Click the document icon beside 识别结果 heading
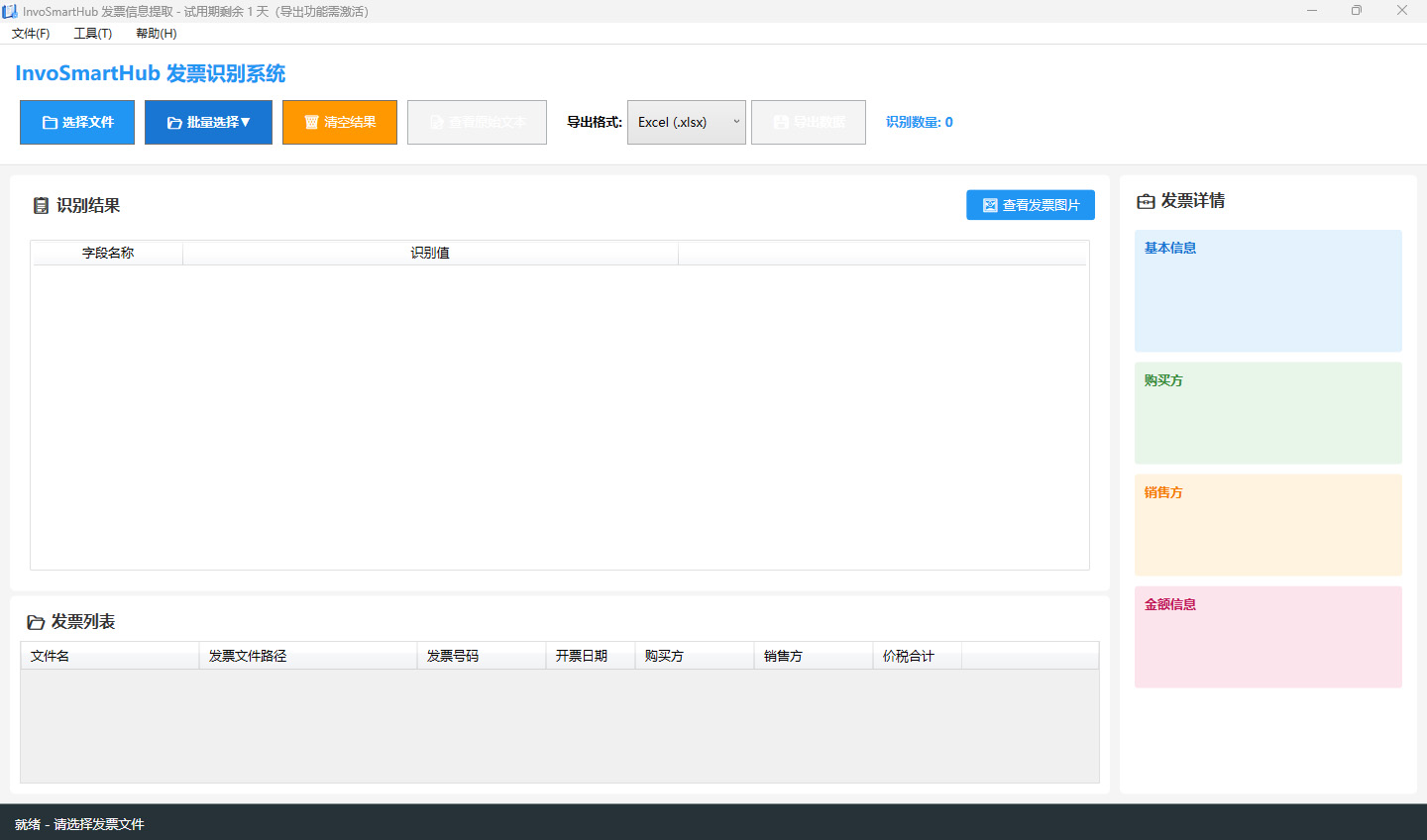 42,205
